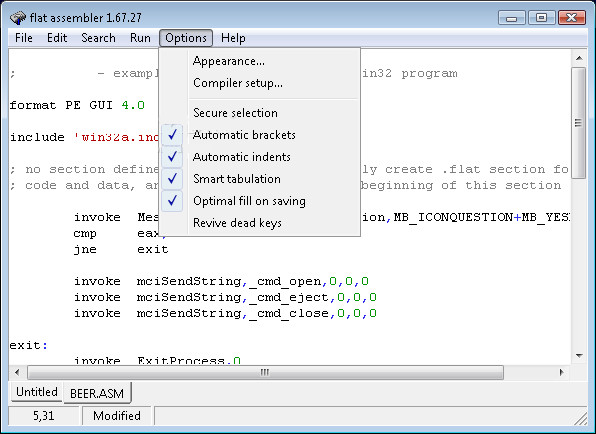Click the vertical scrollbar thumb
This screenshot has height=434, width=596.
click(579, 123)
